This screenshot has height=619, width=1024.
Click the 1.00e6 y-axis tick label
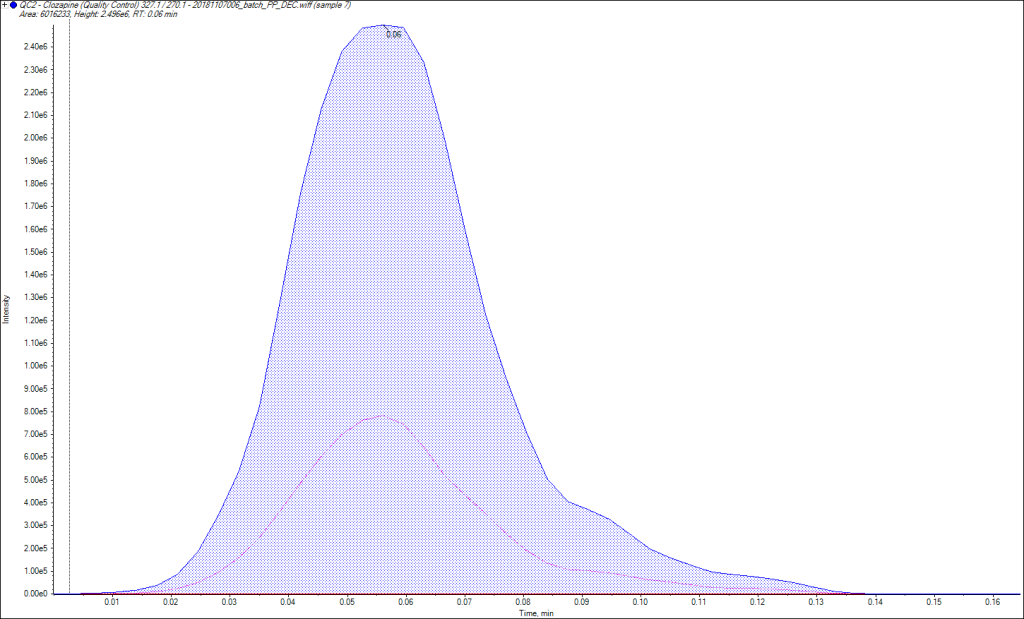35,366
